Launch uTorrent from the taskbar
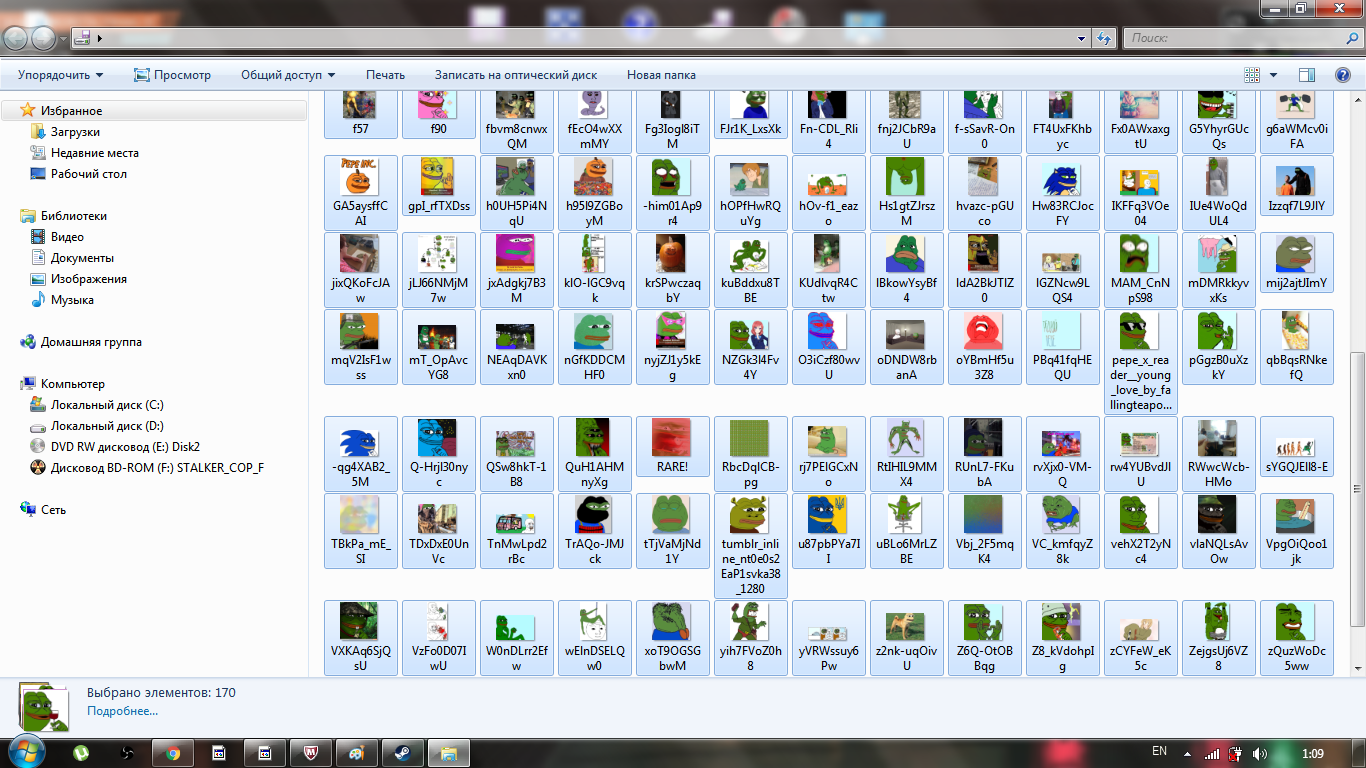Screen dimensions: 1366x768 [x=81, y=752]
